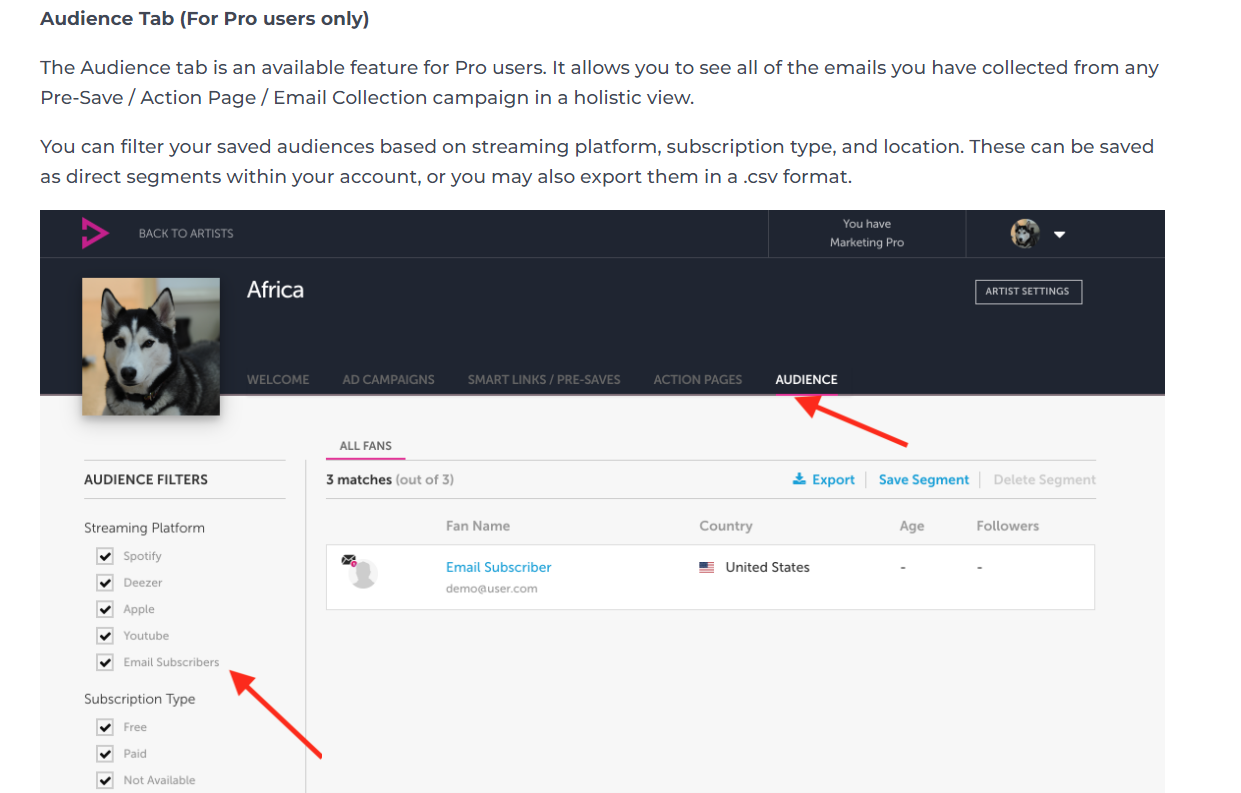
Task: Open the account dropdown arrow
Action: point(1060,235)
